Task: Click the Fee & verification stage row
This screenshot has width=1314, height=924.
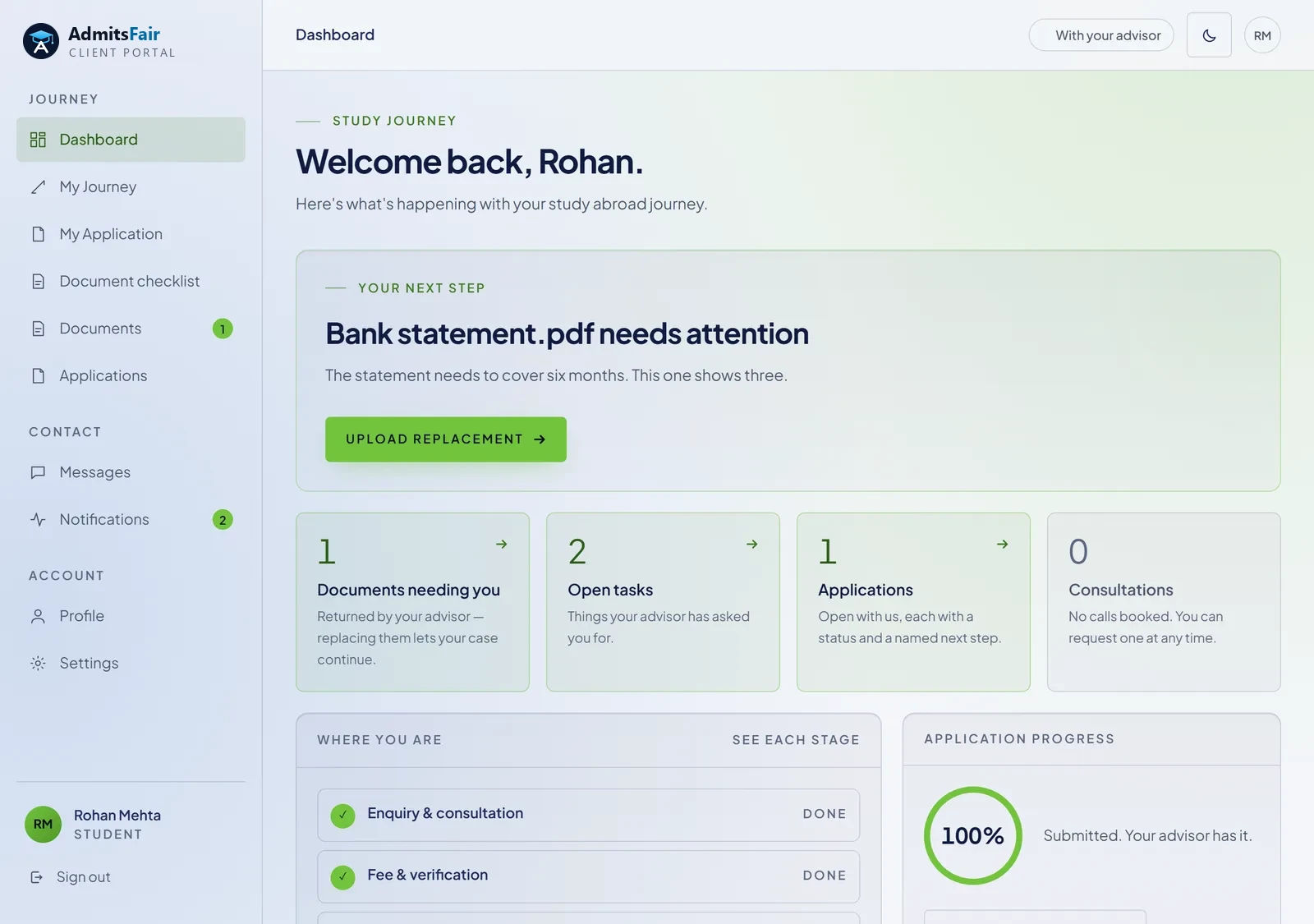Action: click(x=588, y=876)
